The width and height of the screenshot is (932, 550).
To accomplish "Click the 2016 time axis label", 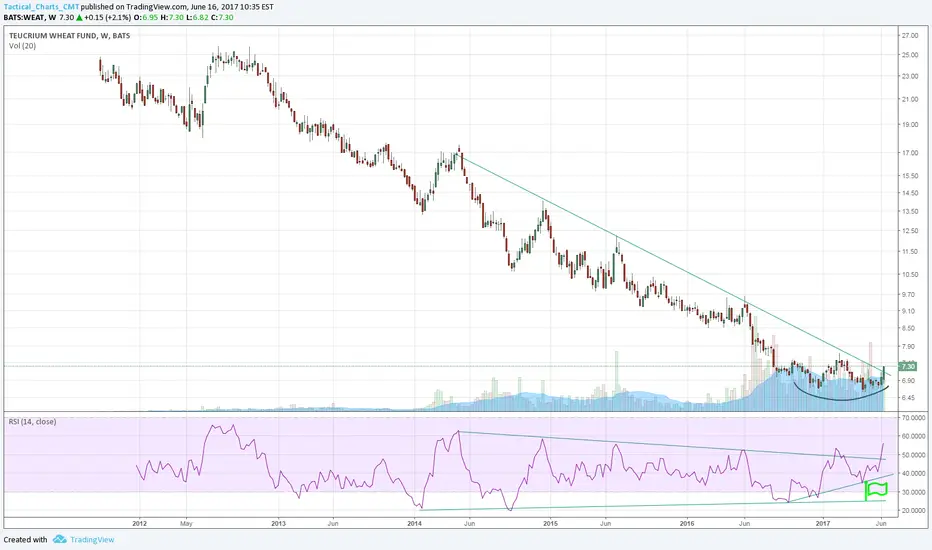I will pos(687,524).
